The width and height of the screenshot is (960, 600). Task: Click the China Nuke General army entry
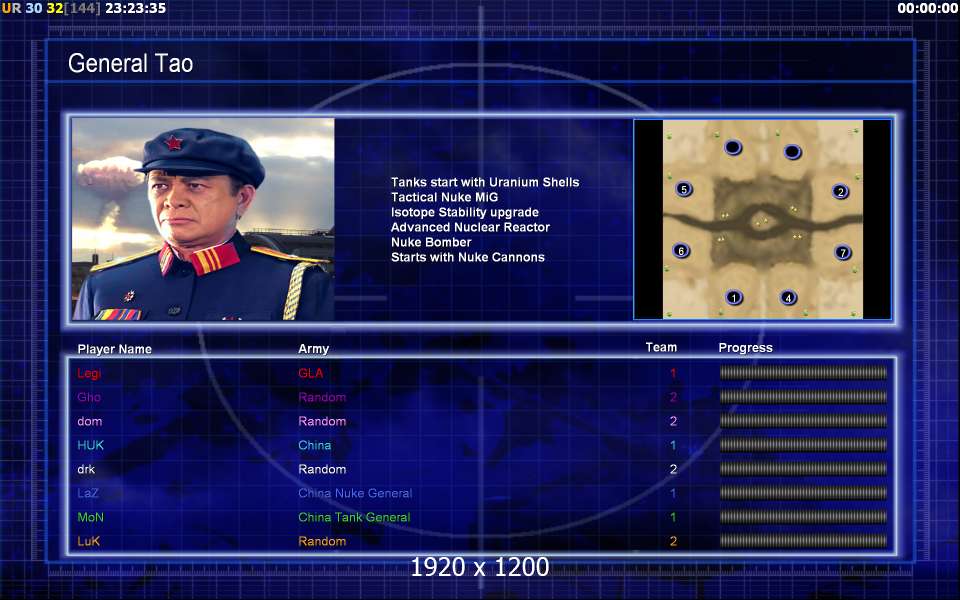[x=355, y=493]
